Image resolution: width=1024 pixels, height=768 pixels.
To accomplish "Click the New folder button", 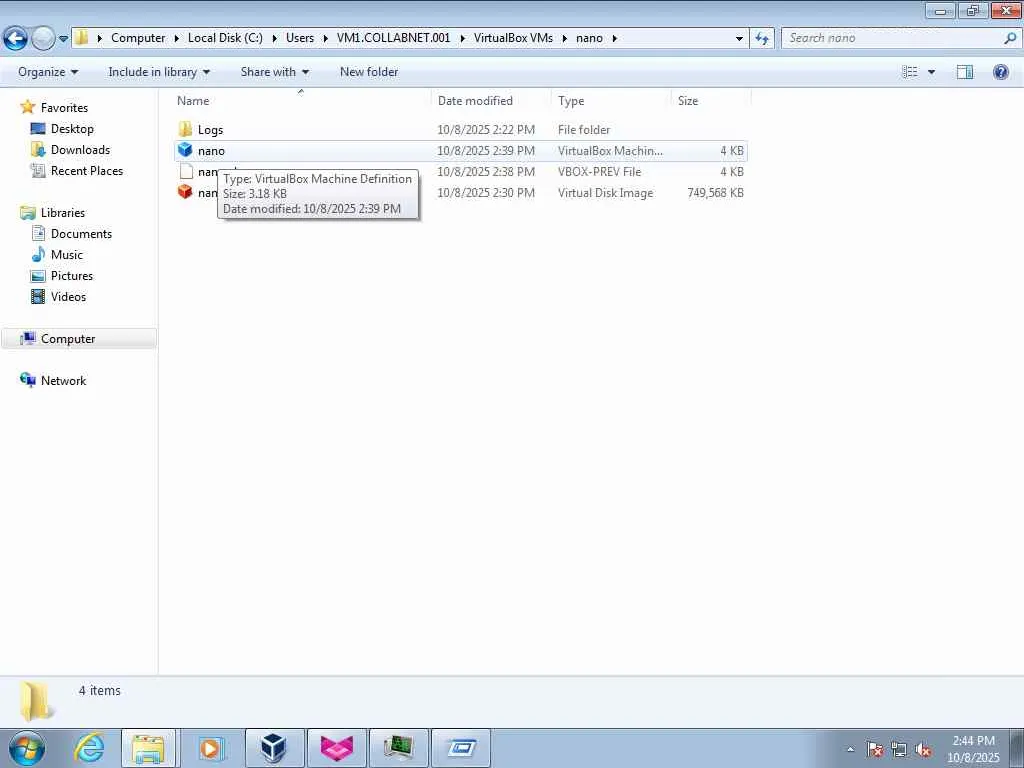I will pos(369,72).
